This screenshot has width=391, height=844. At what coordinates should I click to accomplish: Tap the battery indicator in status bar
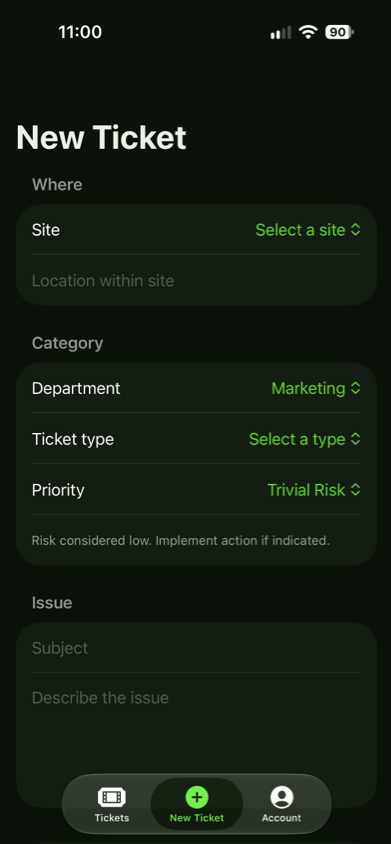pos(339,32)
